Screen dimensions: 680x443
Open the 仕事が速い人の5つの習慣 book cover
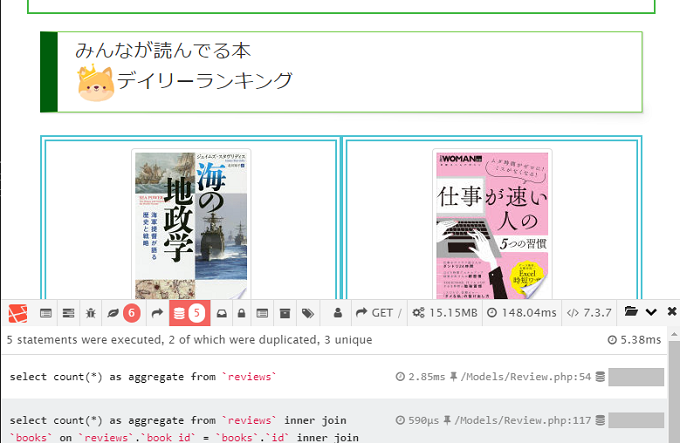coord(492,225)
